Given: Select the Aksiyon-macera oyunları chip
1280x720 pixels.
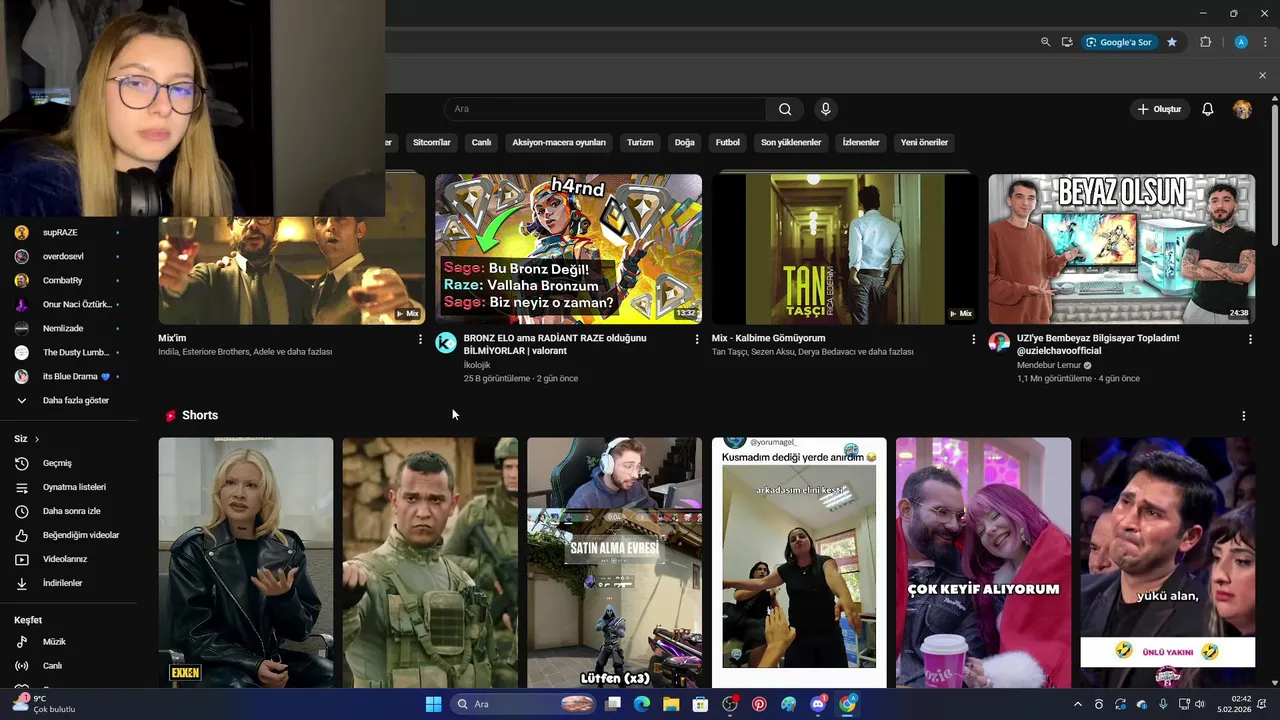Looking at the screenshot, I should (559, 142).
